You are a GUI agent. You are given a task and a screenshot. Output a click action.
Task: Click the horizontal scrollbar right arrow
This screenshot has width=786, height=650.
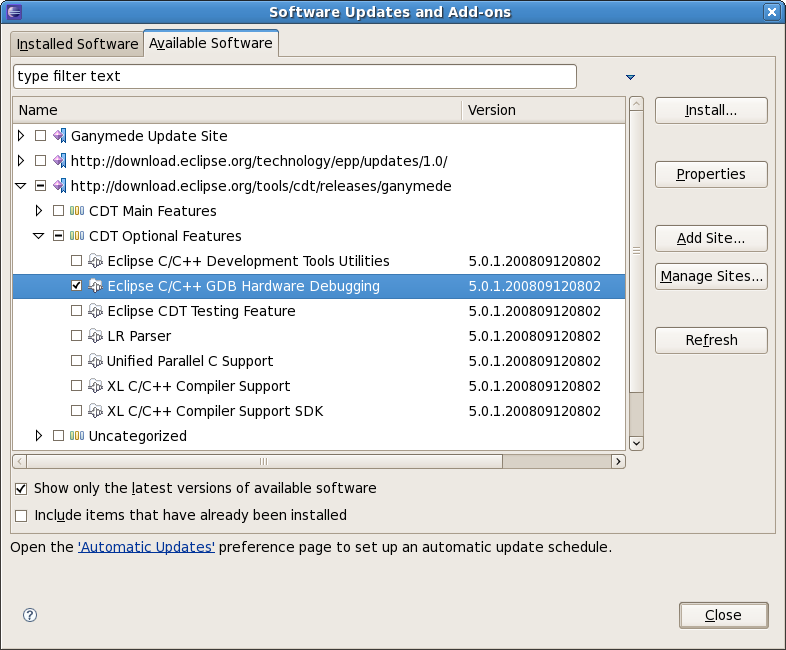click(619, 461)
